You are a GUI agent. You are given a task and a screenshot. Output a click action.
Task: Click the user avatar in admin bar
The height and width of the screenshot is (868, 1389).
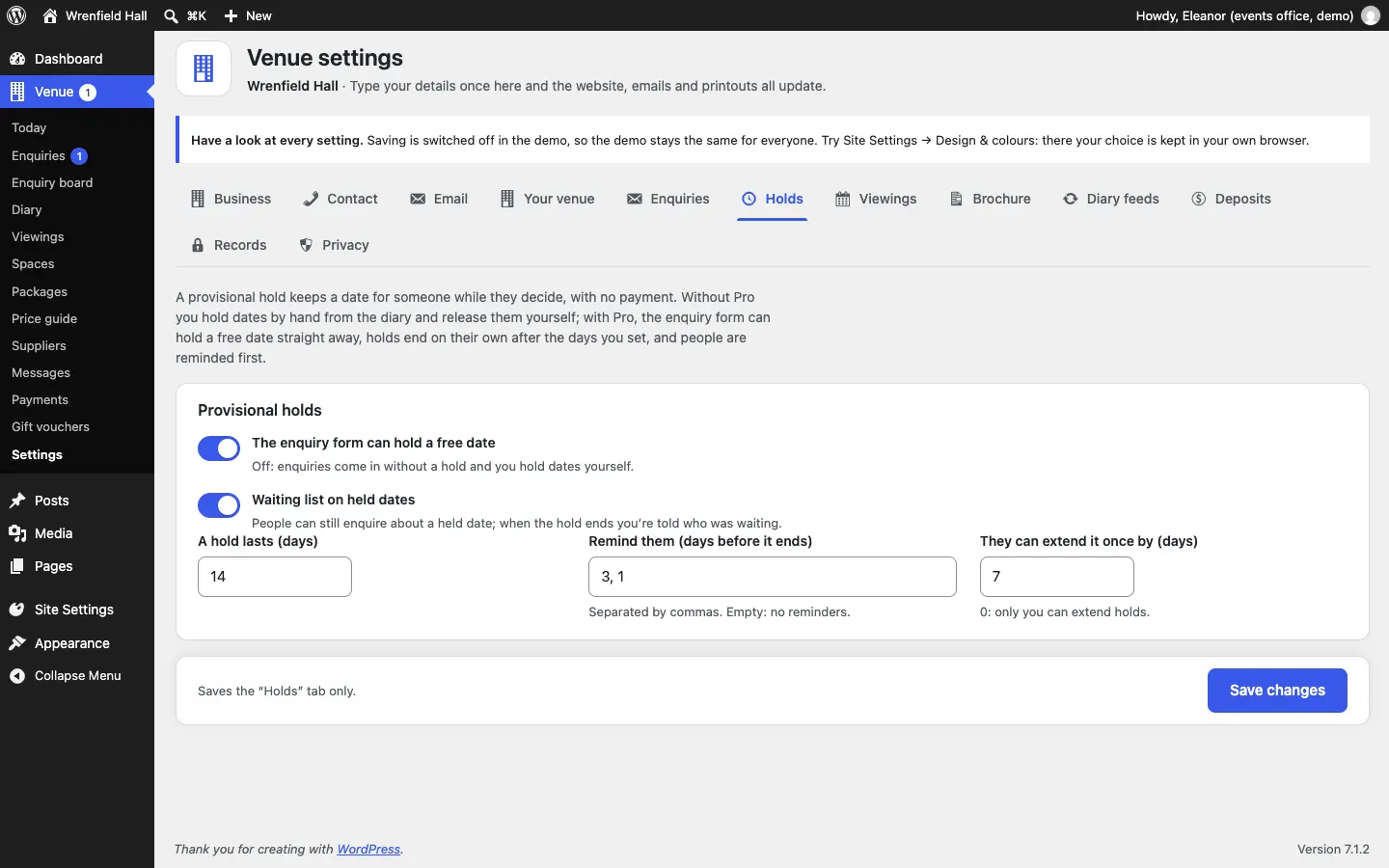(1371, 15)
